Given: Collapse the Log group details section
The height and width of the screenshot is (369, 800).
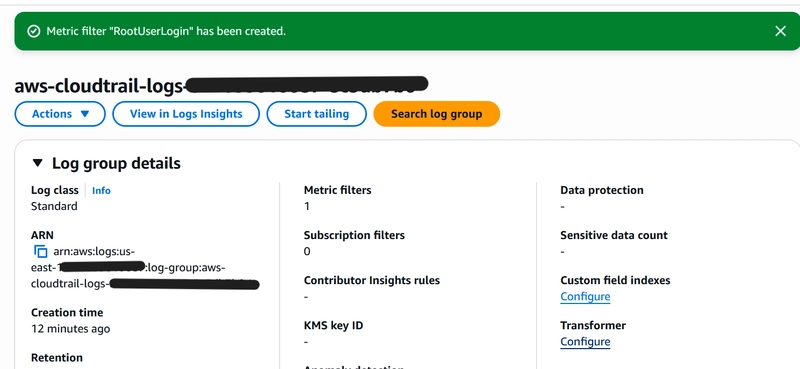Looking at the screenshot, I should coord(37,163).
